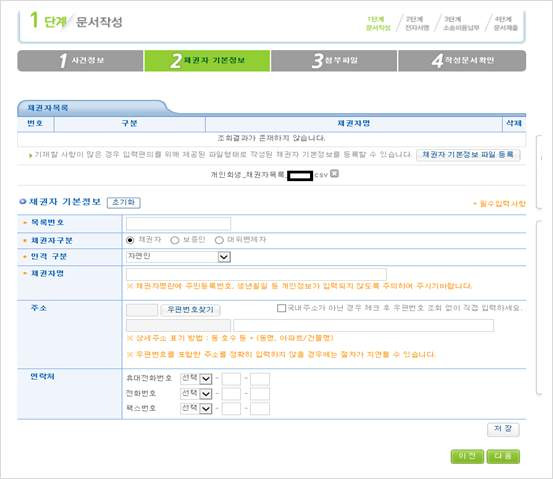This screenshot has width=553, height=479.
Task: Select the 2 채권자 기본정보 tab
Action: point(207,61)
